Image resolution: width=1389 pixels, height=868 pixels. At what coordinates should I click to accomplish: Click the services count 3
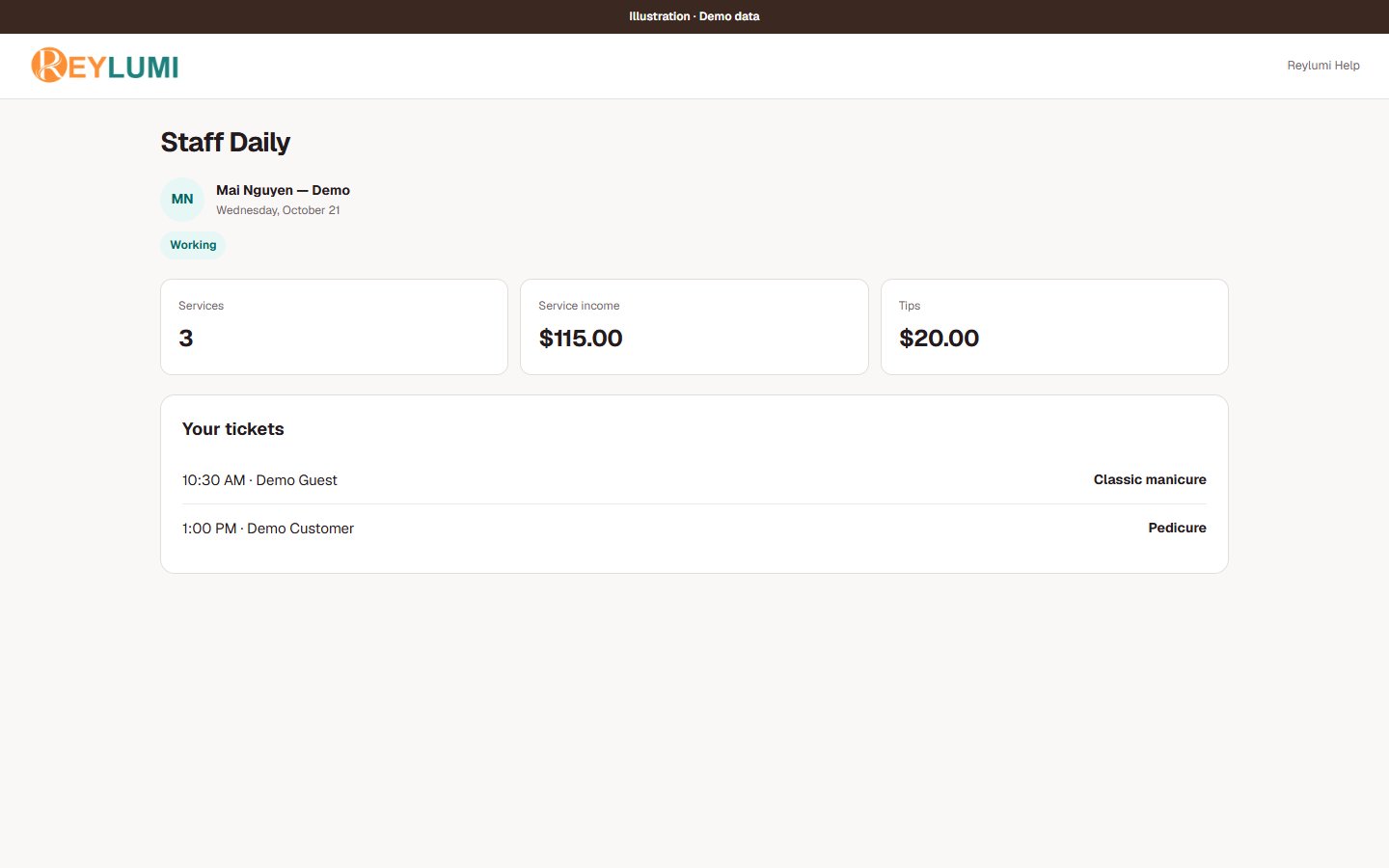186,339
